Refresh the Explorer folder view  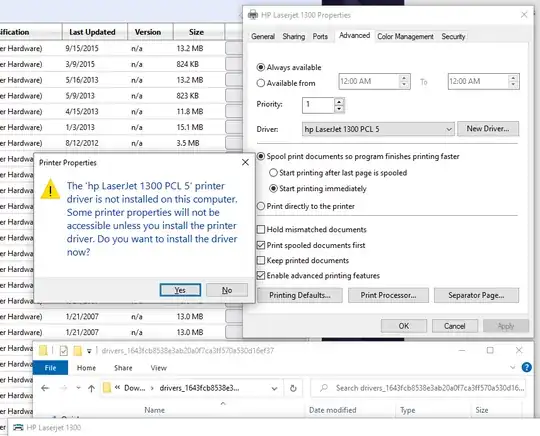pos(293,388)
